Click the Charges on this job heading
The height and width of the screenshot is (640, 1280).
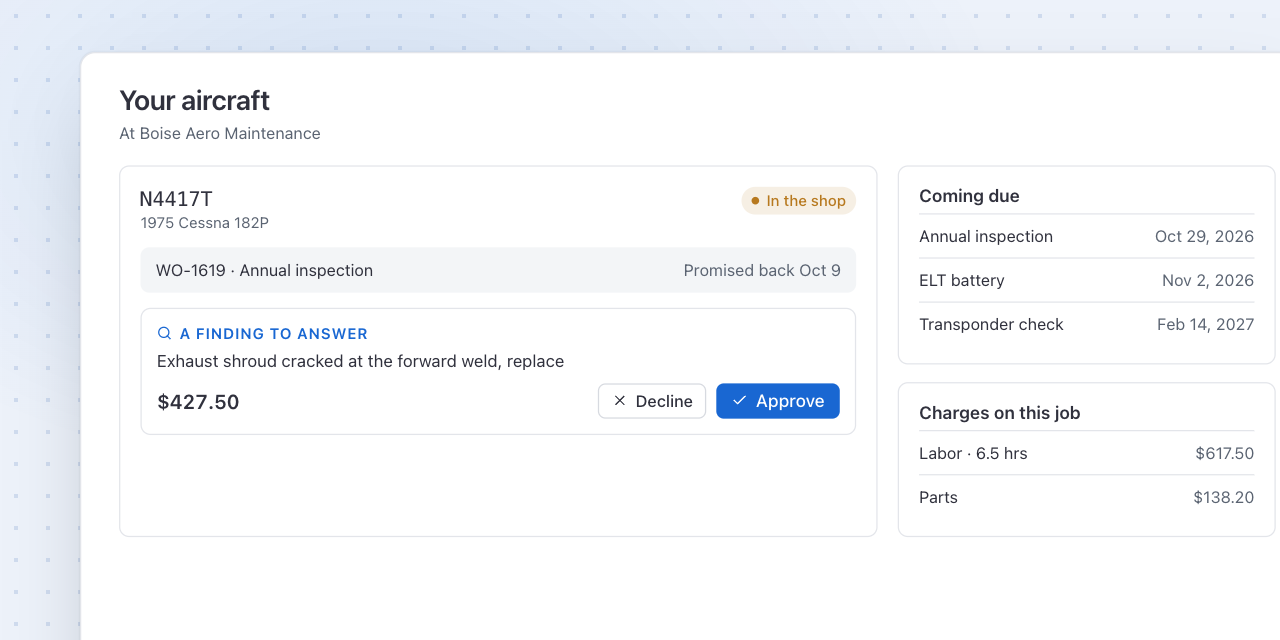click(999, 413)
